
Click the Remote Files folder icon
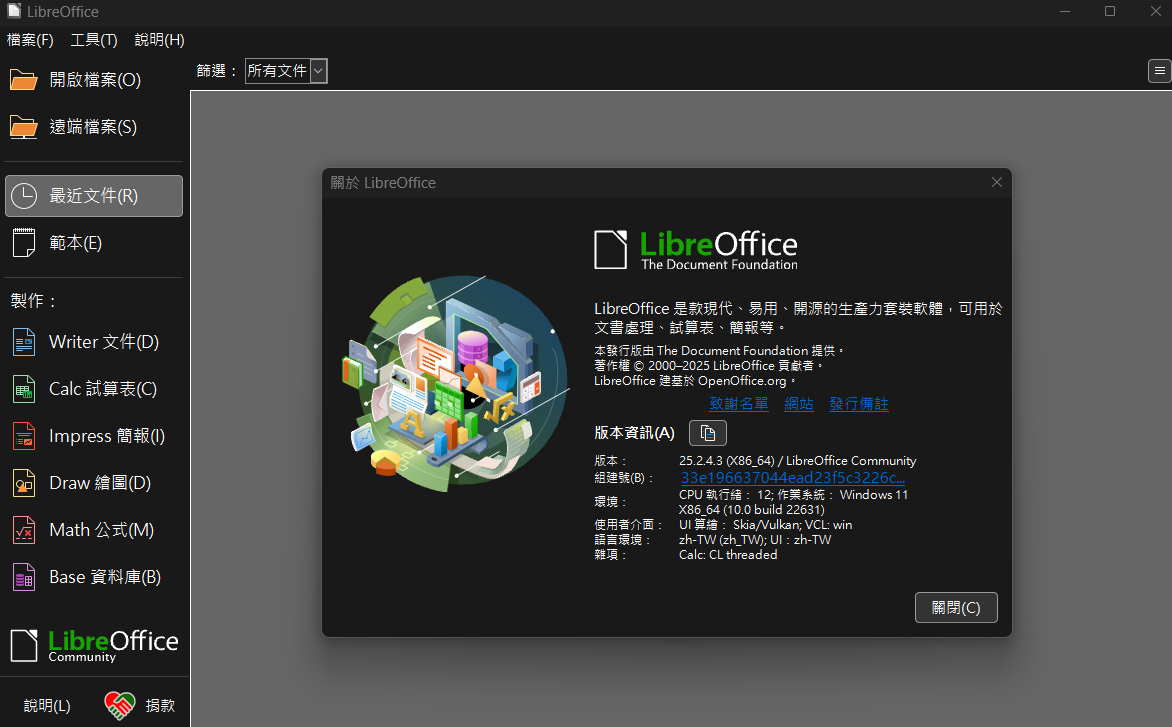point(23,127)
